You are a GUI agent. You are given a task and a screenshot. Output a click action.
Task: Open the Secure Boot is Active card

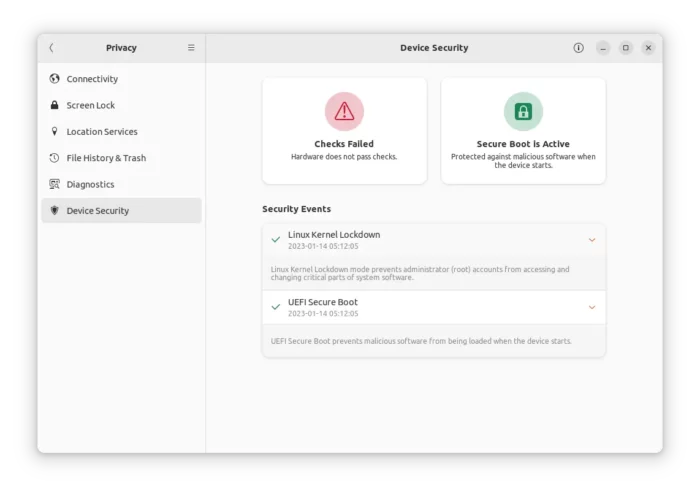523,131
